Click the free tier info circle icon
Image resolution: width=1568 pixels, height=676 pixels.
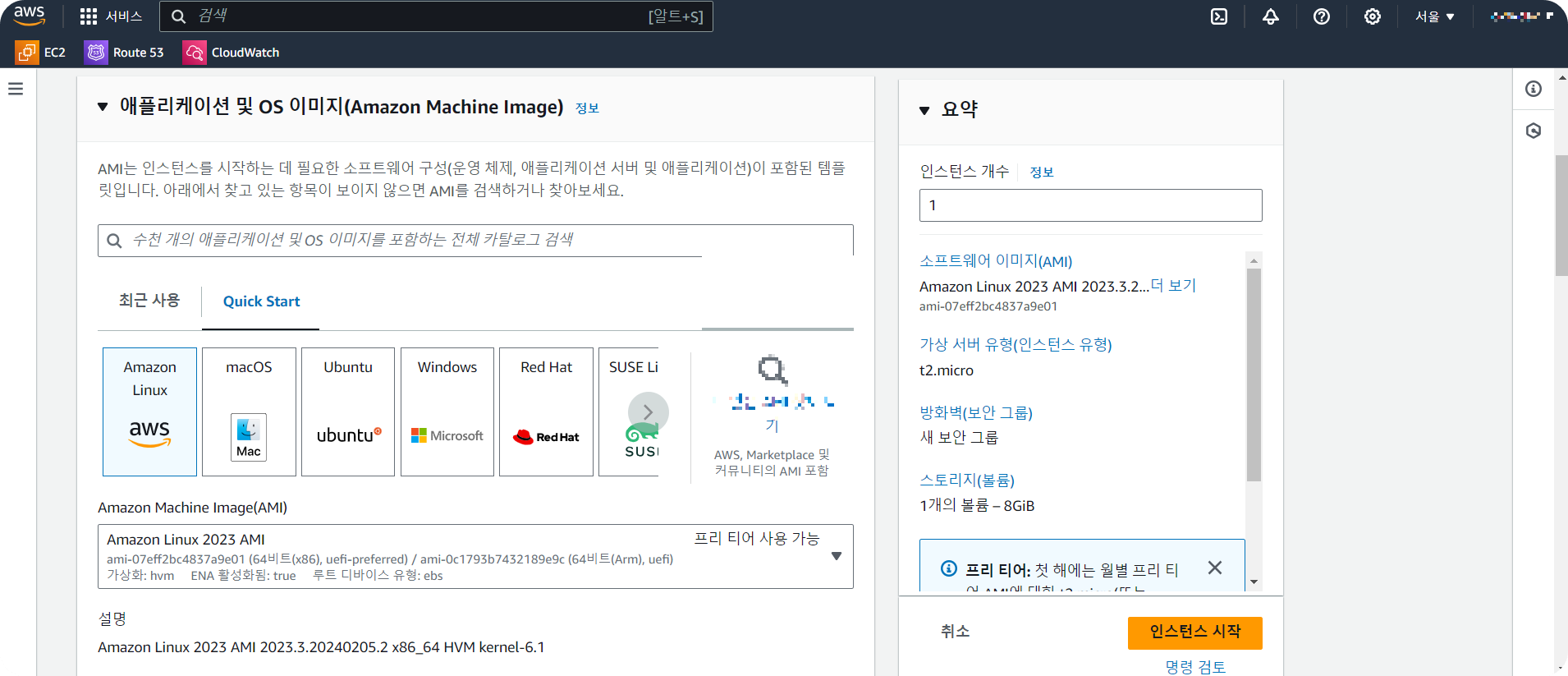[x=949, y=568]
